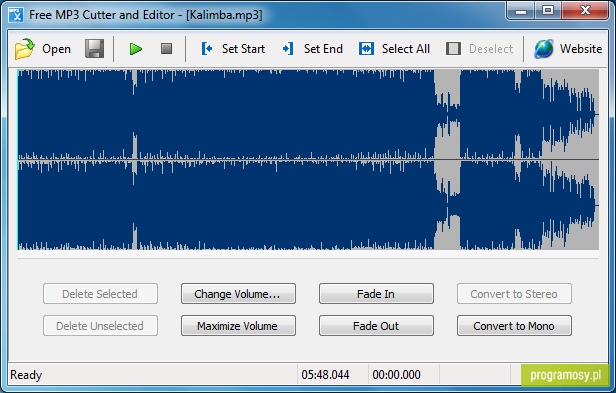The width and height of the screenshot is (616, 393).
Task: Apply Maximize Volume
Action: coord(238,325)
